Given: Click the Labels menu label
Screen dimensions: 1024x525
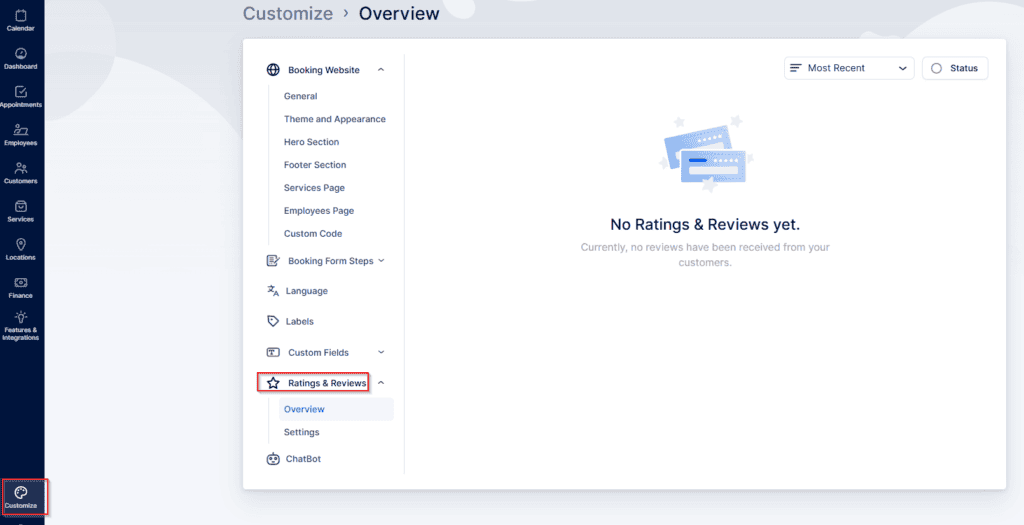Looking at the screenshot, I should [x=300, y=321].
